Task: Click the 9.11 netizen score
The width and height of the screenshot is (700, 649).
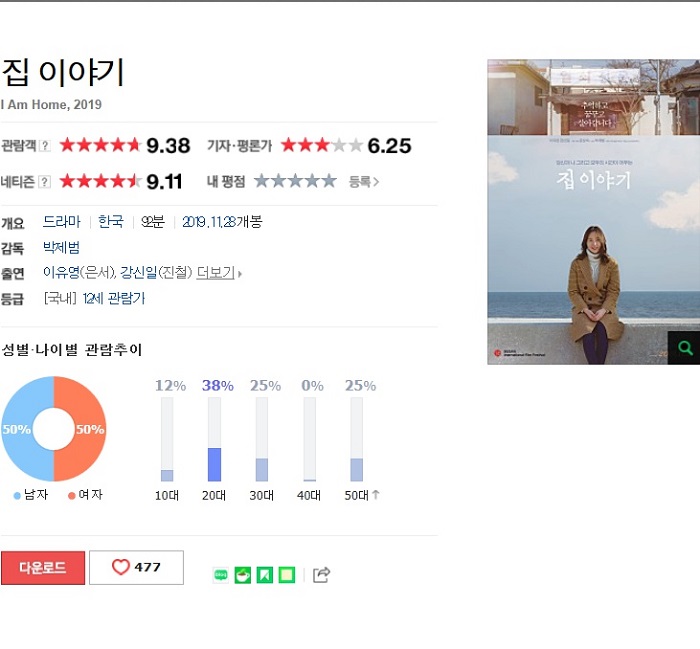Action: pos(164,182)
